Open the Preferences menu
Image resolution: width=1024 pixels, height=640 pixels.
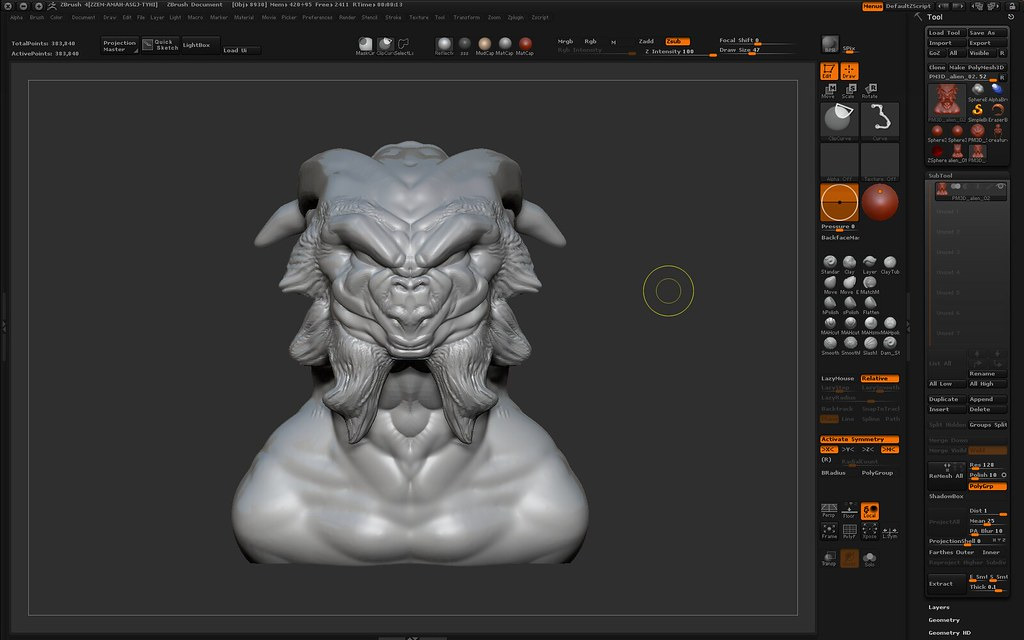(x=318, y=17)
